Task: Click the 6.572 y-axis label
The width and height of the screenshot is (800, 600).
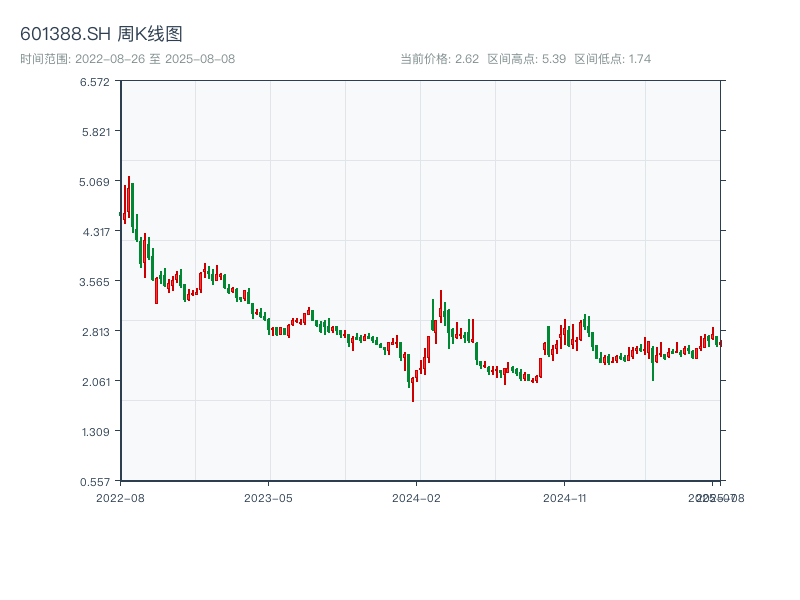Action: (95, 82)
